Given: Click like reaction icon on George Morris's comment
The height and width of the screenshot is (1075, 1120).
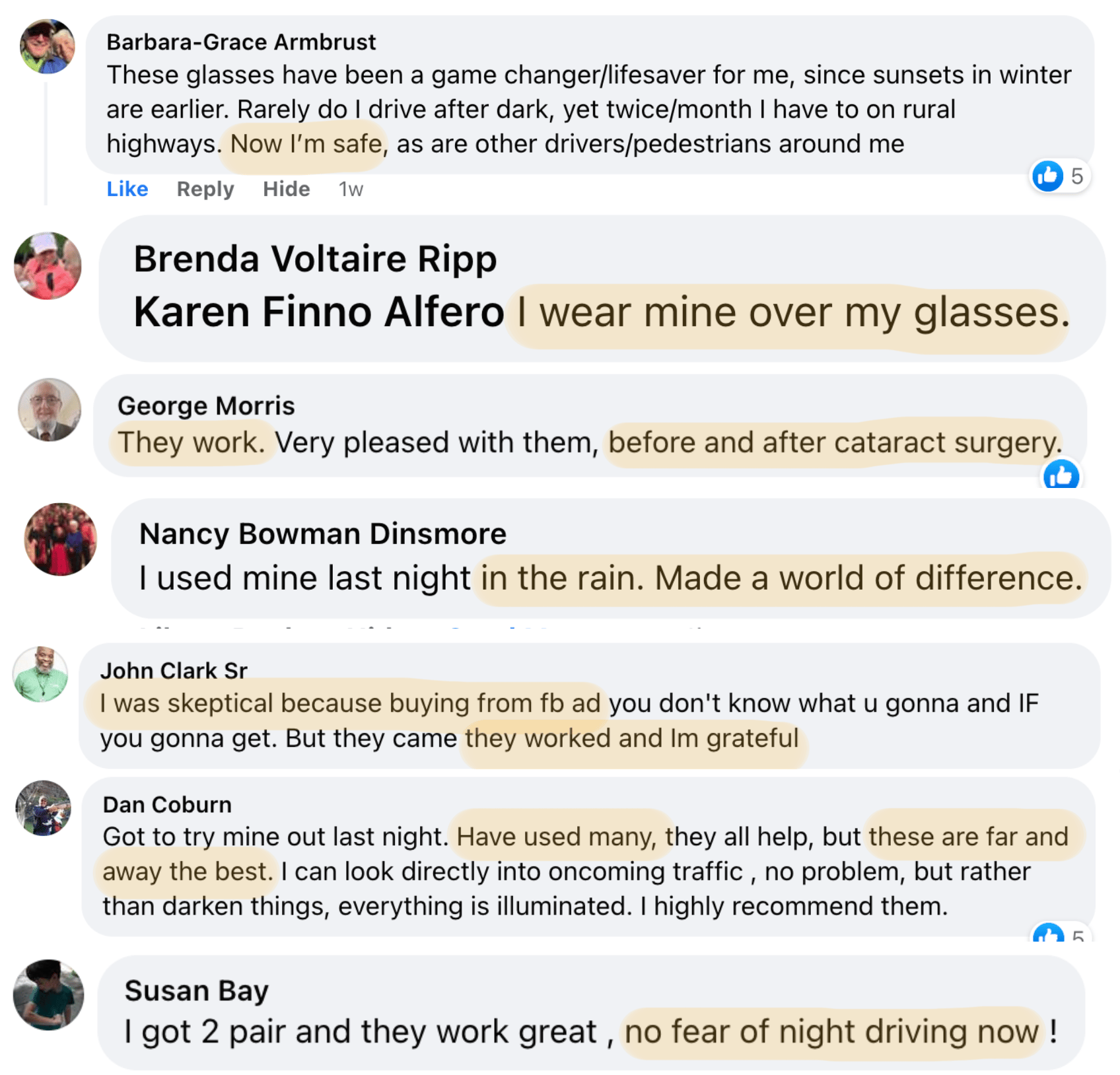Looking at the screenshot, I should click(1061, 475).
